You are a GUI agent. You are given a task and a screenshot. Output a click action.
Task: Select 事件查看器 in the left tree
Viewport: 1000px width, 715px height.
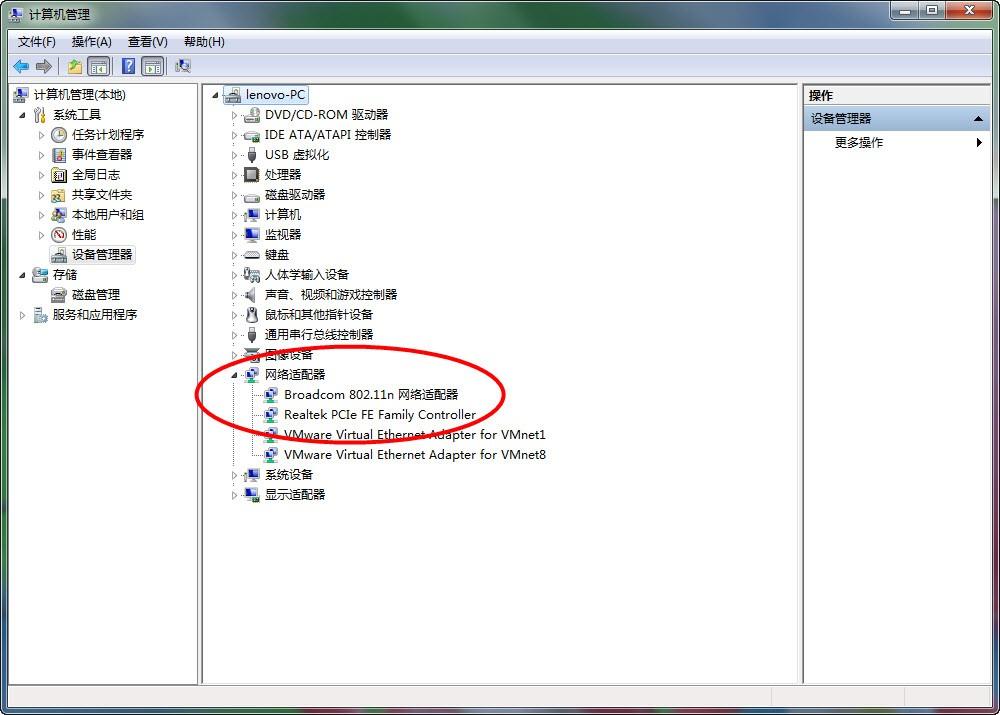(x=101, y=155)
